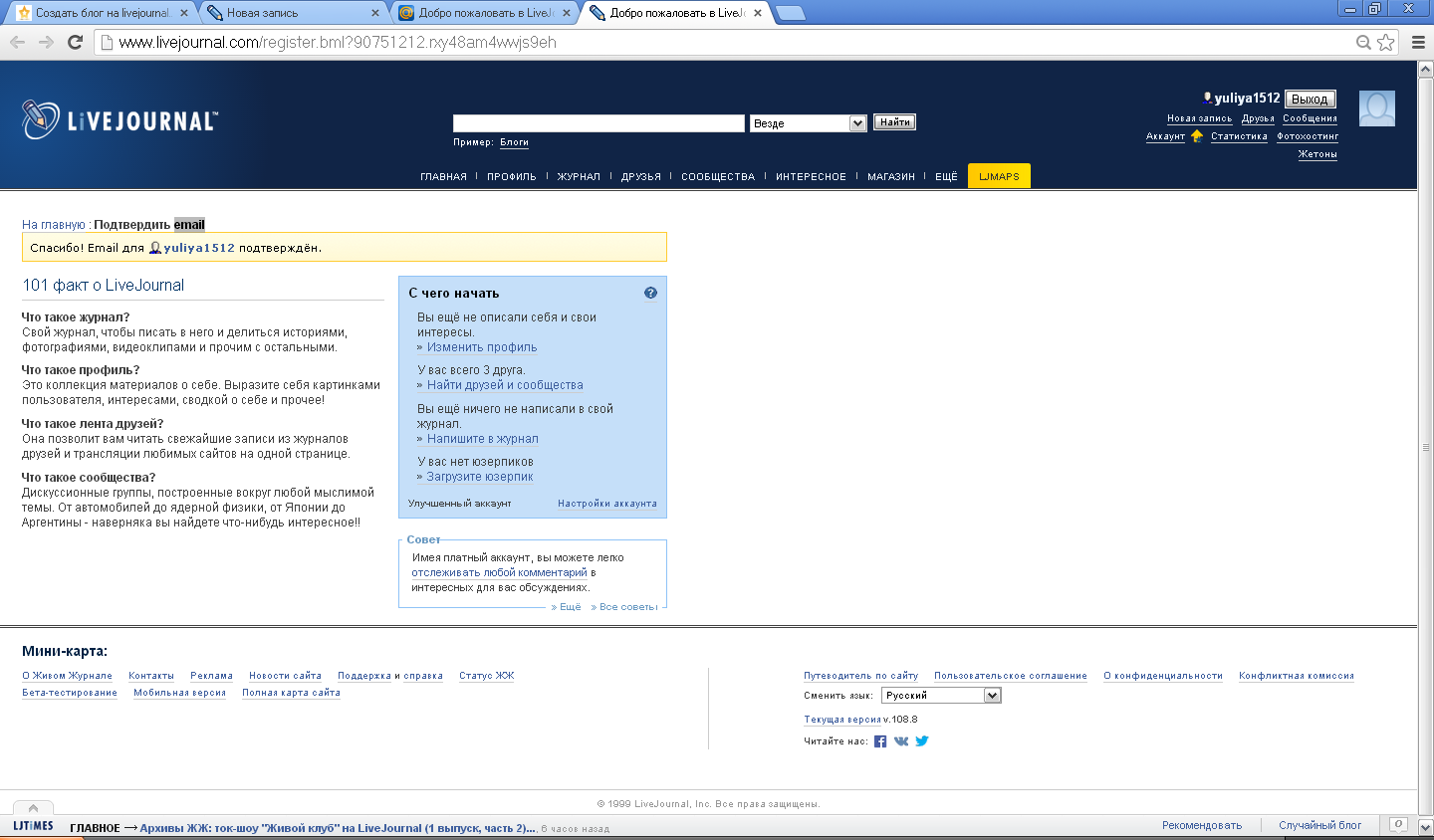Open the default userpic avatar in header
Viewport: 1434px width, 840px height.
pyautogui.click(x=1377, y=108)
